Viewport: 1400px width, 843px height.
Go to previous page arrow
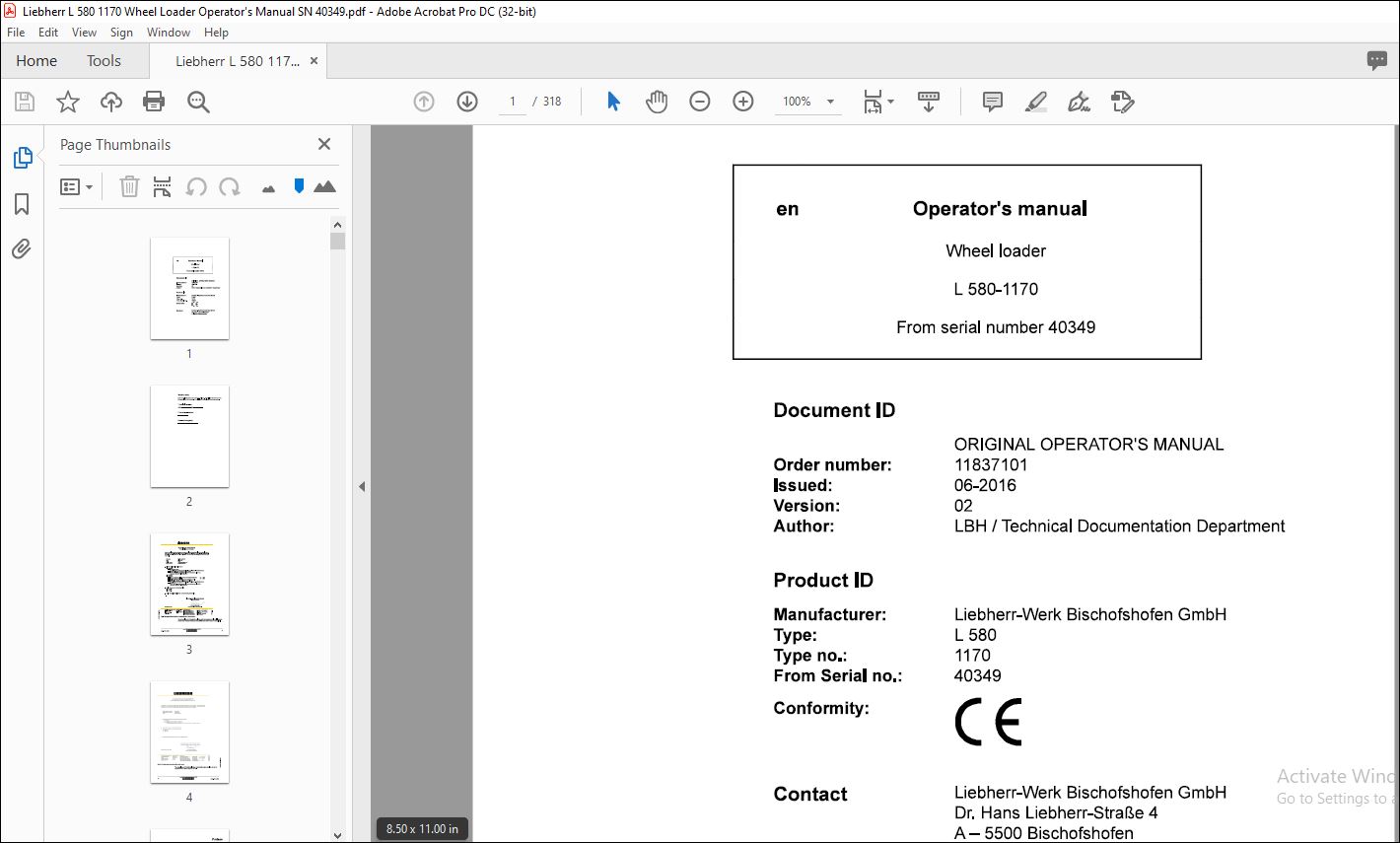click(x=424, y=102)
